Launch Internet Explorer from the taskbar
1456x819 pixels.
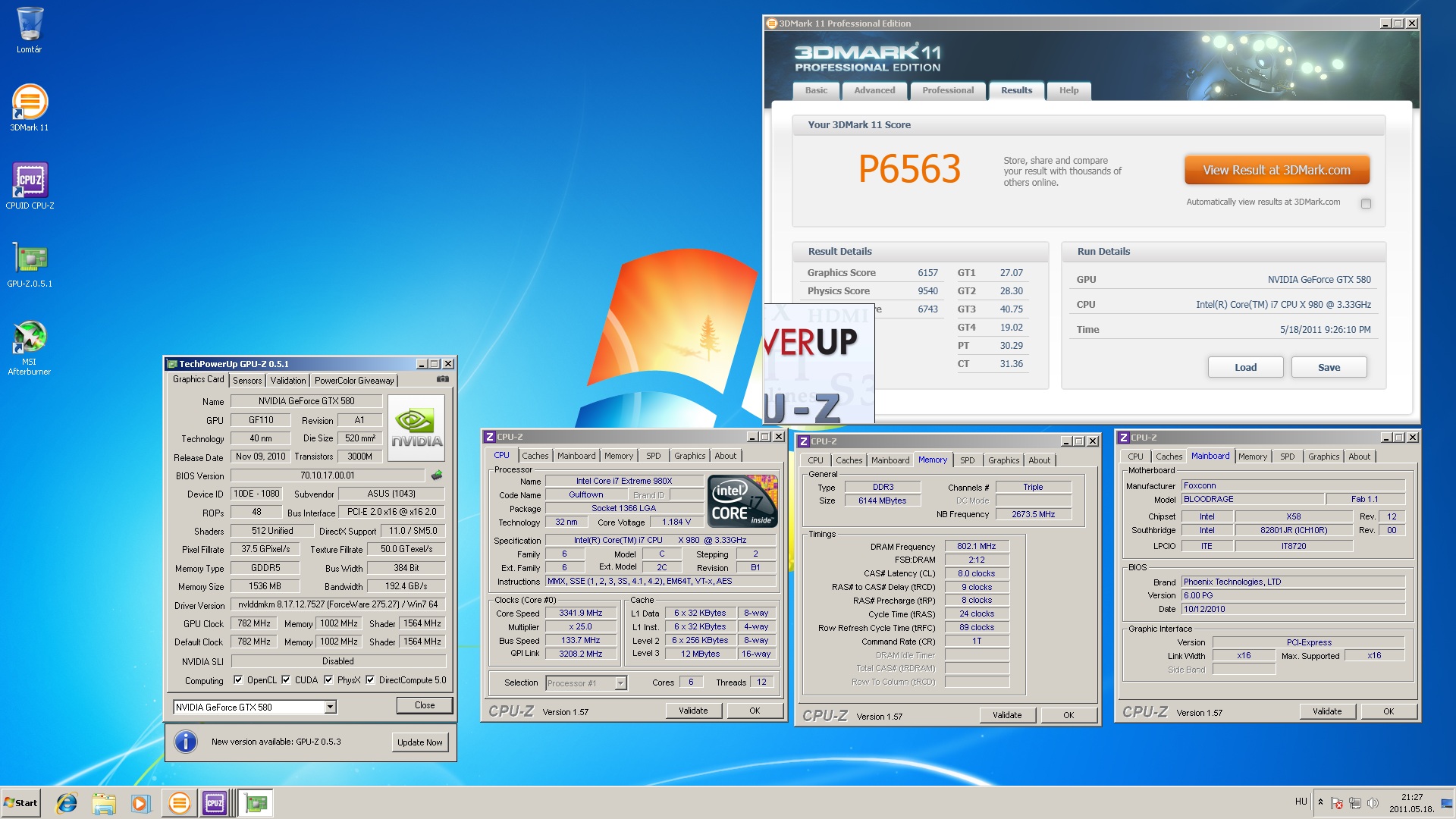point(67,803)
